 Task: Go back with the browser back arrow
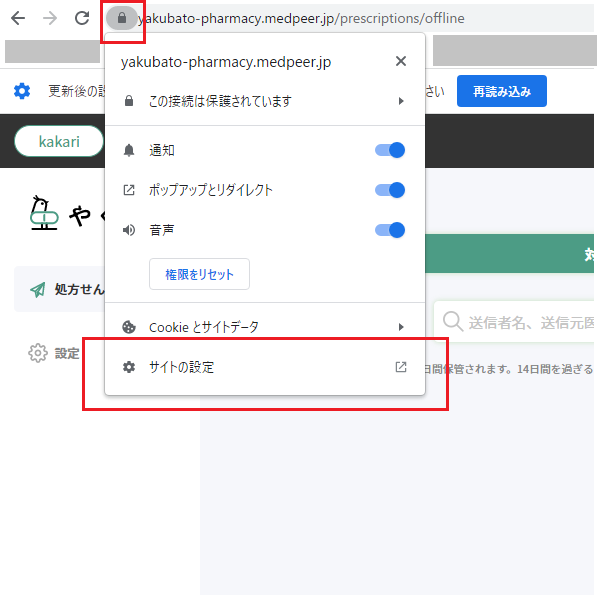point(18,18)
